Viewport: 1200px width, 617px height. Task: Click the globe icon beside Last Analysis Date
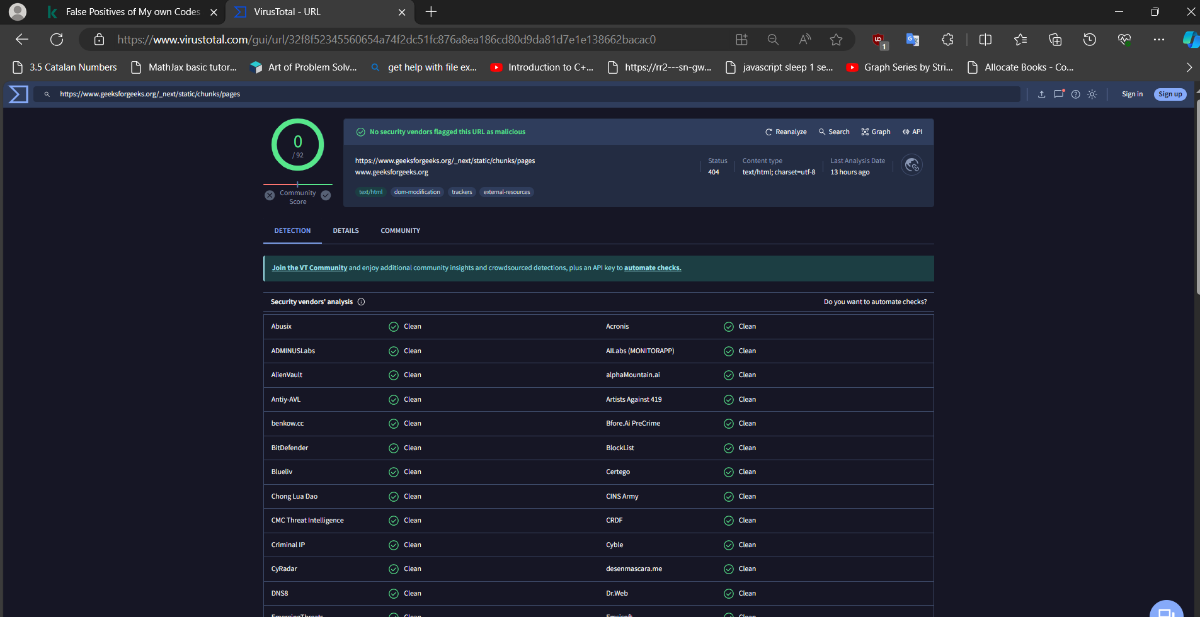[x=911, y=165]
